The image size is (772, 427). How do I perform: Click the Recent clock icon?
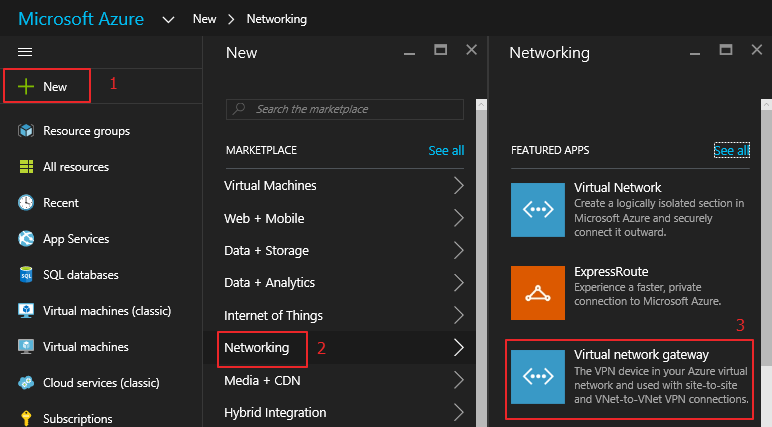pyautogui.click(x=26, y=202)
